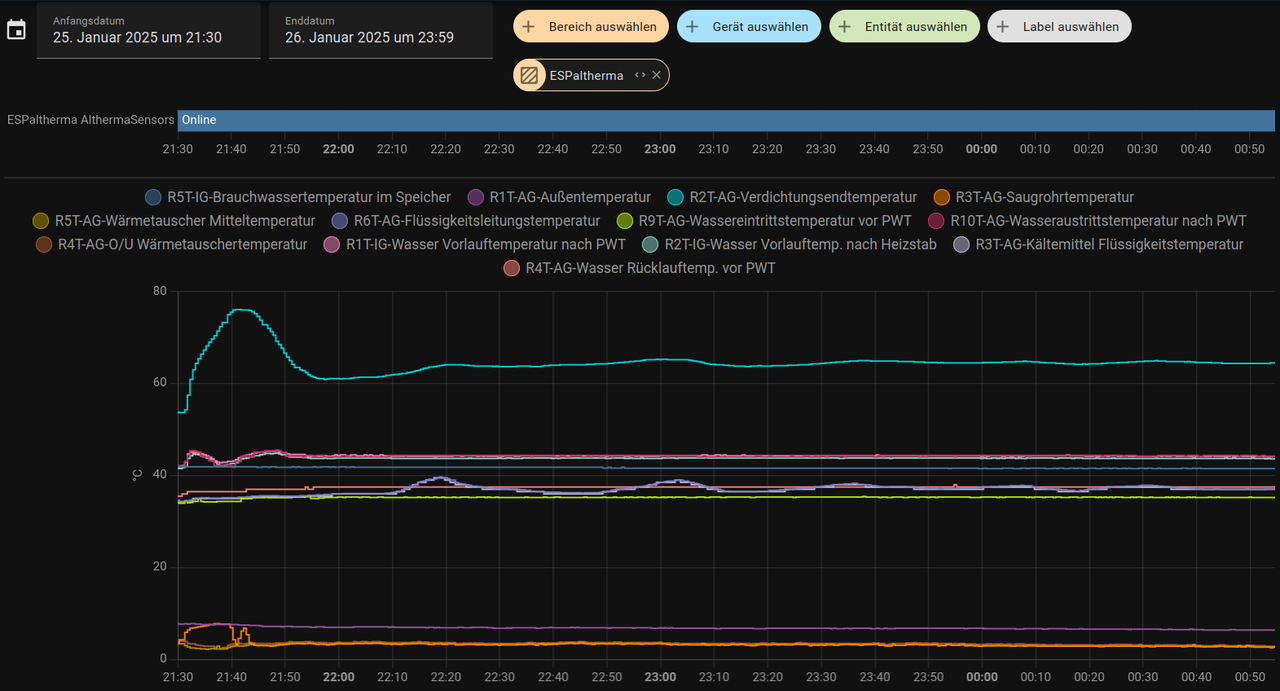This screenshot has width=1280, height=691.
Task: Toggle R3T-AG-Kältemittel Flüssigkeitstemperatur legend entry
Action: point(1098,243)
